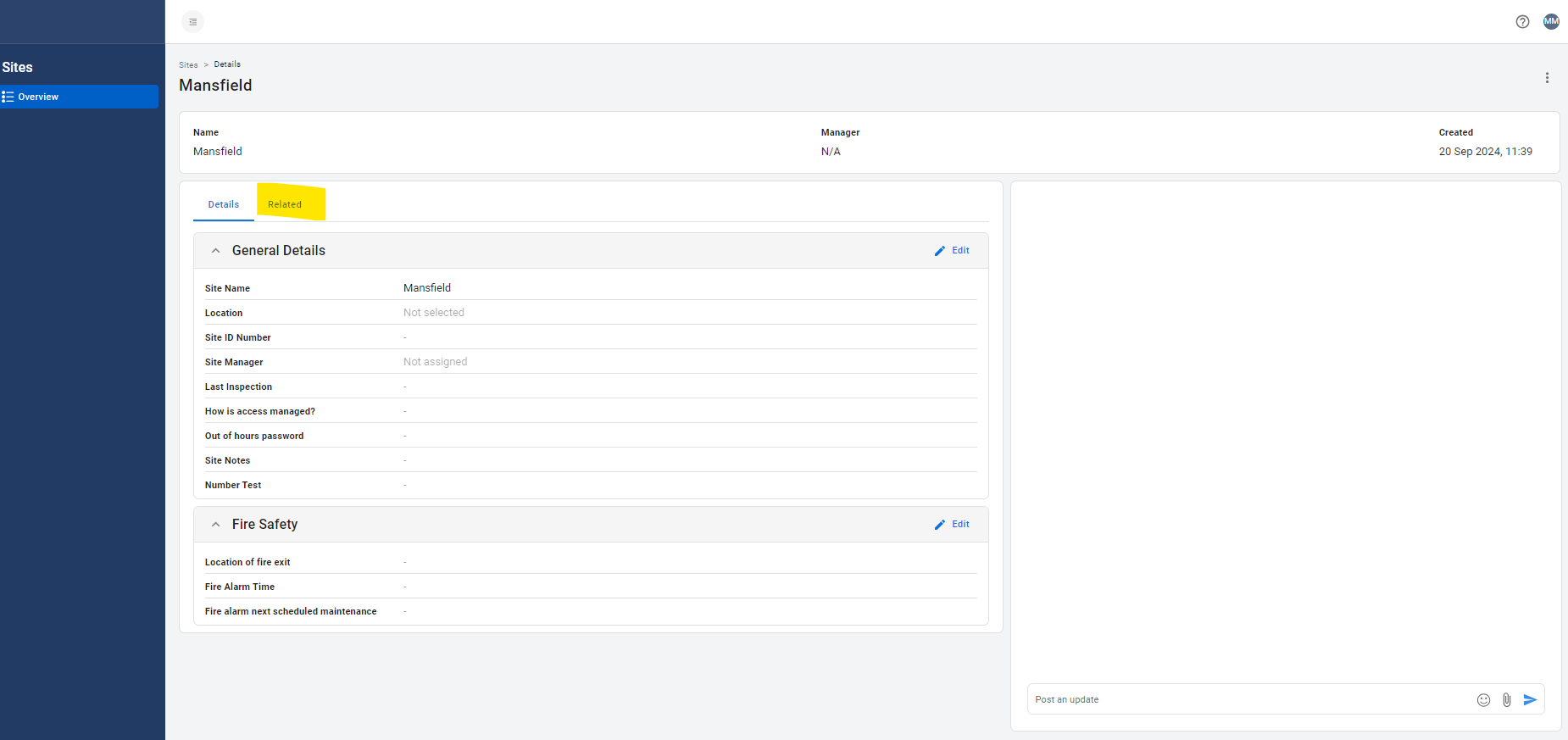Attach a file with the paperclip icon

pos(1506,700)
